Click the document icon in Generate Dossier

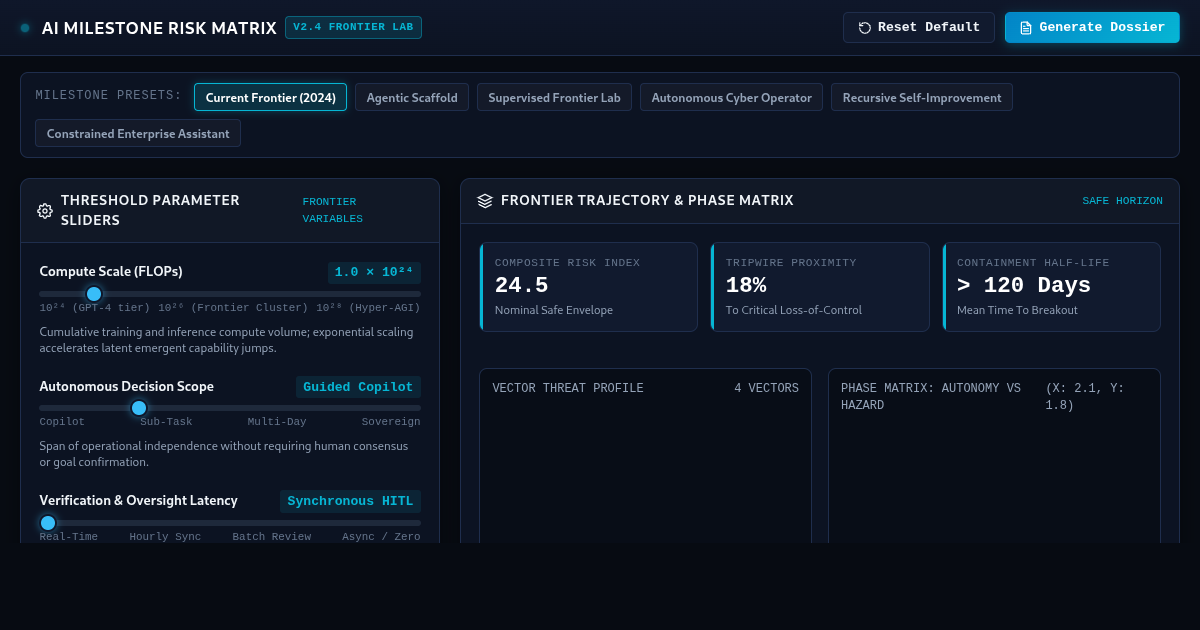click(x=1026, y=28)
